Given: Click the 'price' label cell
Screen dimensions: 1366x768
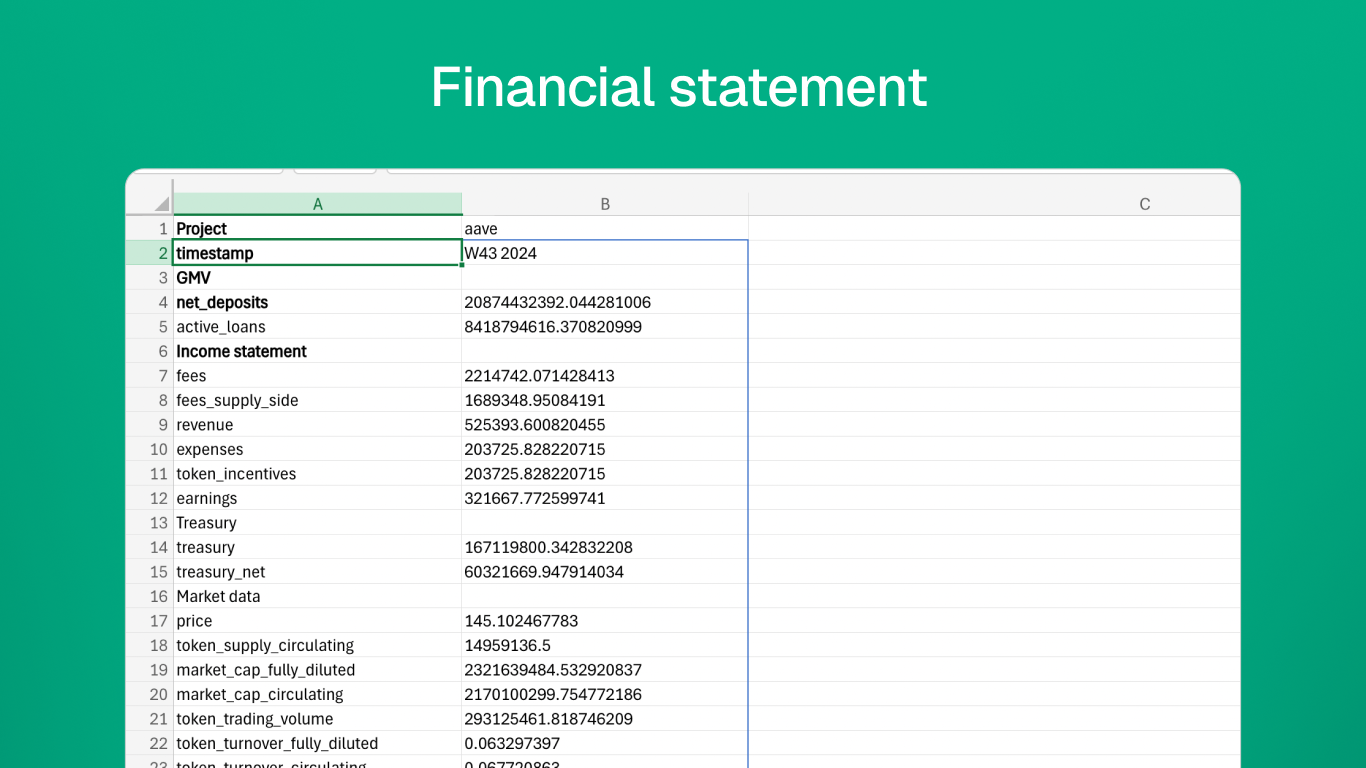Looking at the screenshot, I should pyautogui.click(x=318, y=621).
